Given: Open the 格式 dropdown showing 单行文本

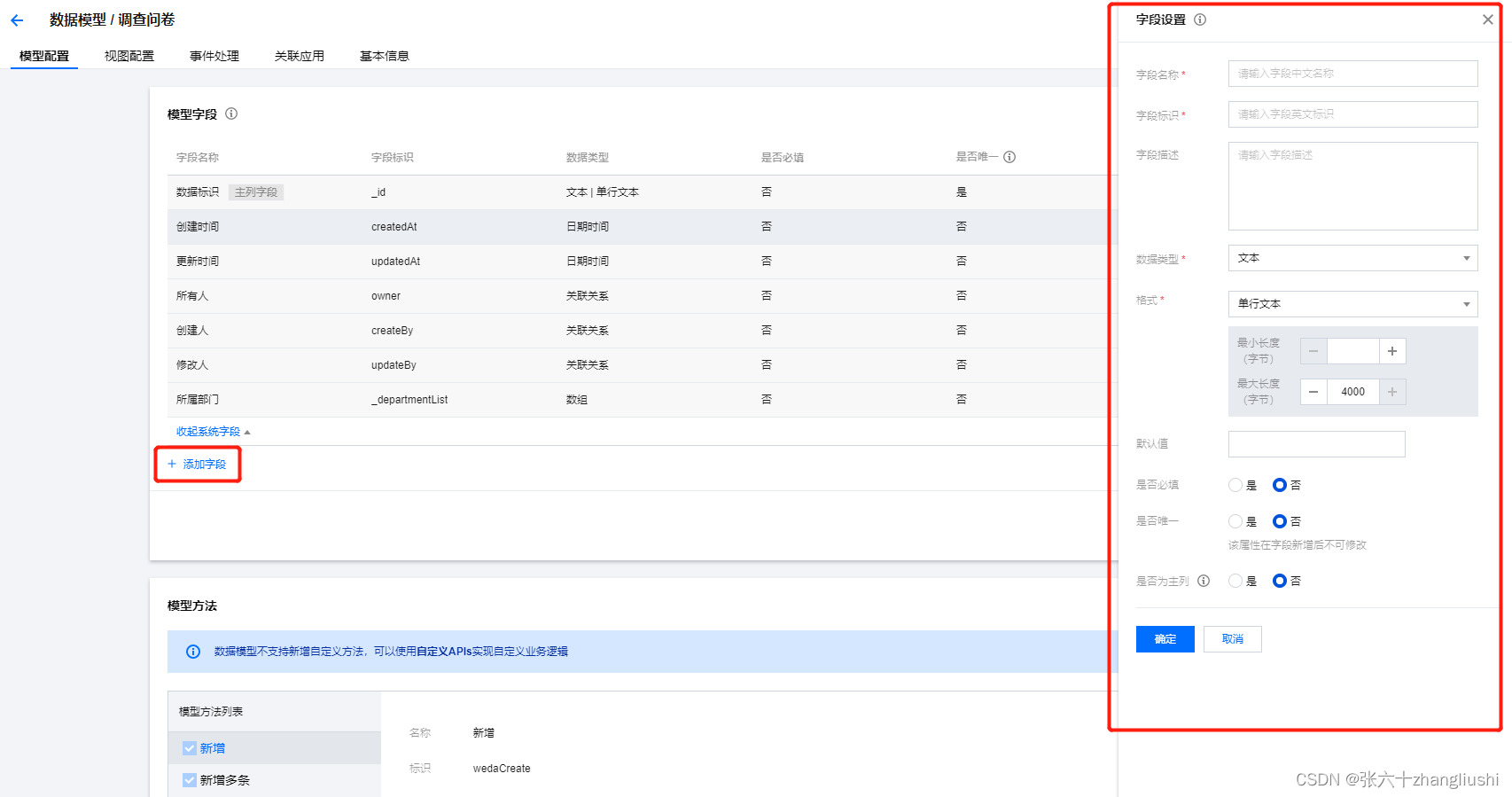Looking at the screenshot, I should pos(1352,304).
